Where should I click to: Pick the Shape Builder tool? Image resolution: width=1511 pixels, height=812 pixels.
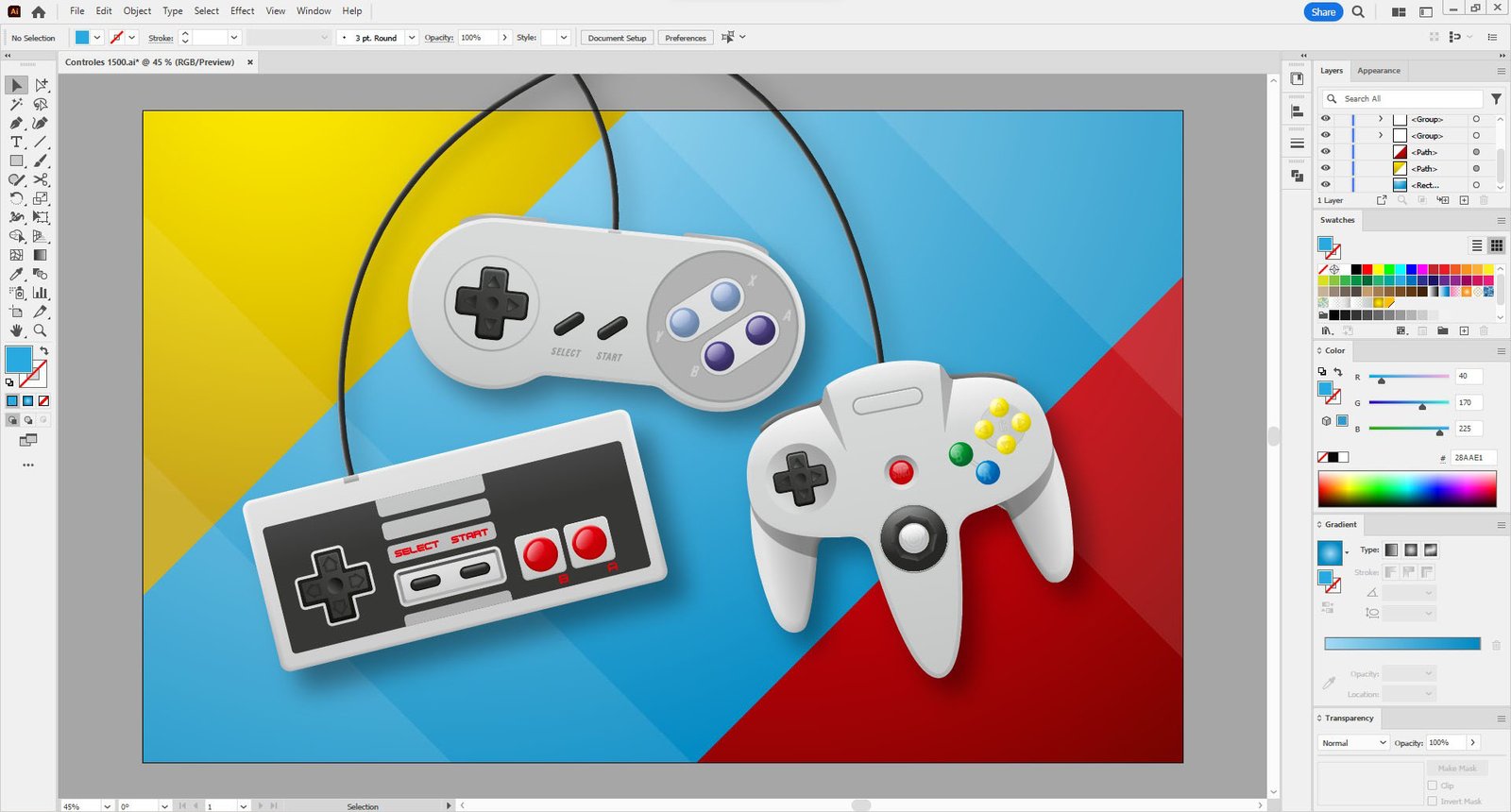pyautogui.click(x=16, y=236)
